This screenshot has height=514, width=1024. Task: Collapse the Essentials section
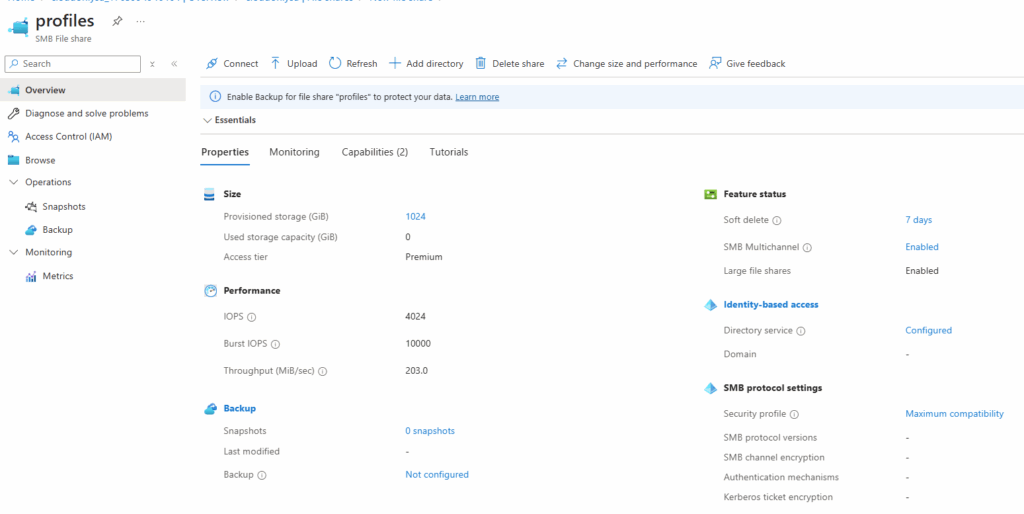pos(207,120)
